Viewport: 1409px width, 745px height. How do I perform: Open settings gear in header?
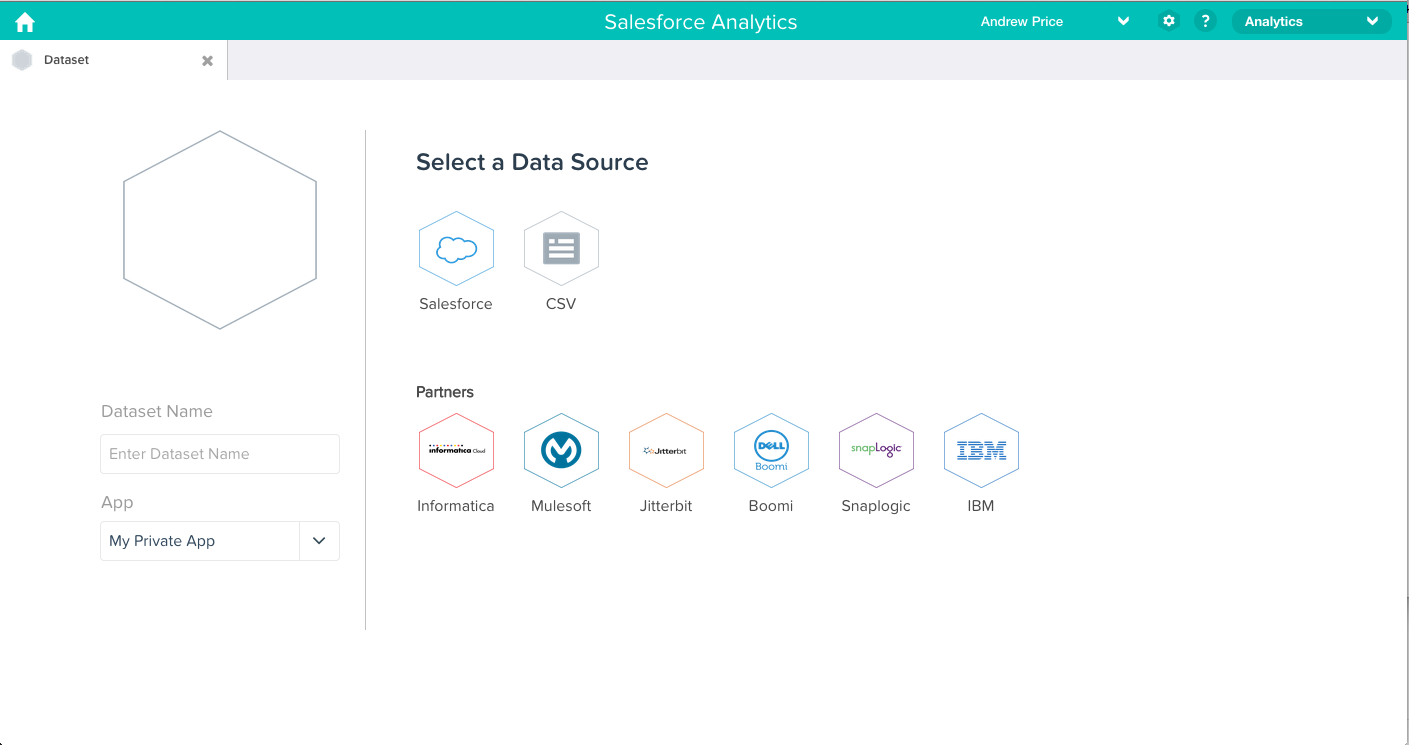coord(1168,21)
